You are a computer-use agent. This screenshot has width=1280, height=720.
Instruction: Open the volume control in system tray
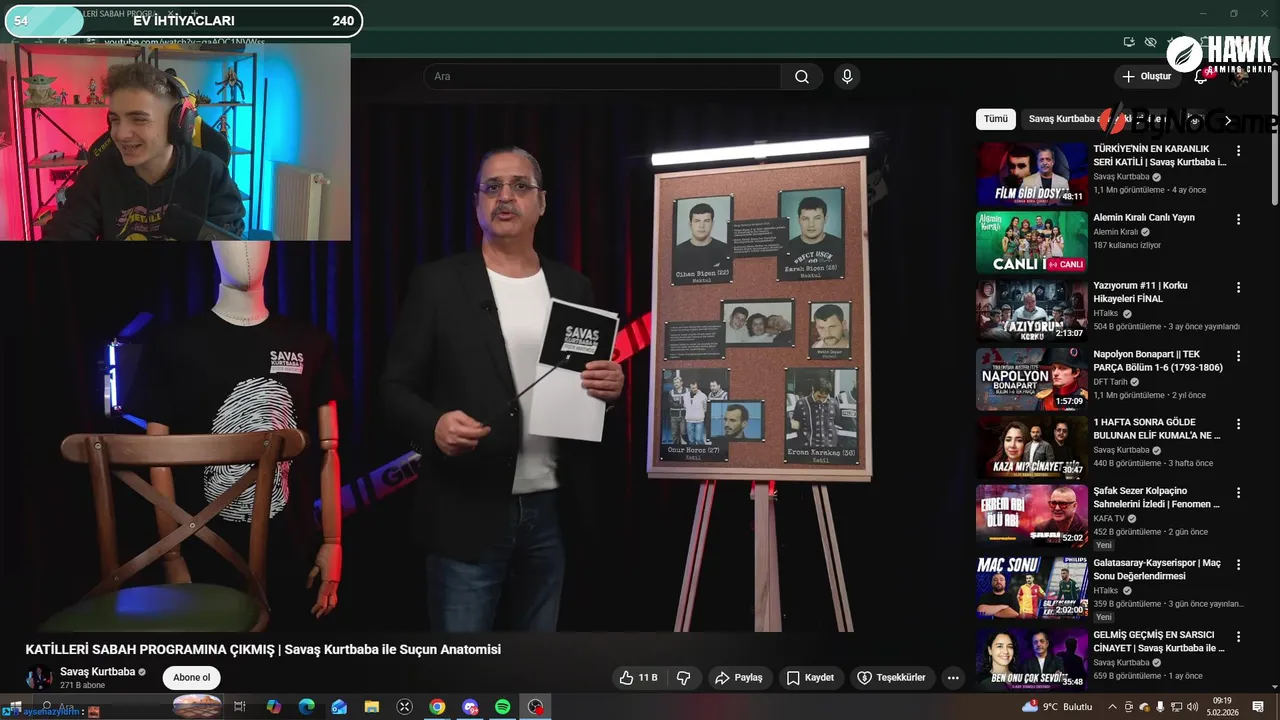point(1192,707)
